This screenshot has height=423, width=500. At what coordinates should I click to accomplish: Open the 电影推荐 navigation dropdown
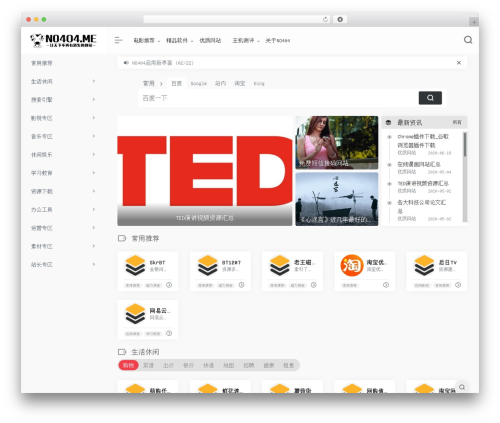click(x=147, y=40)
